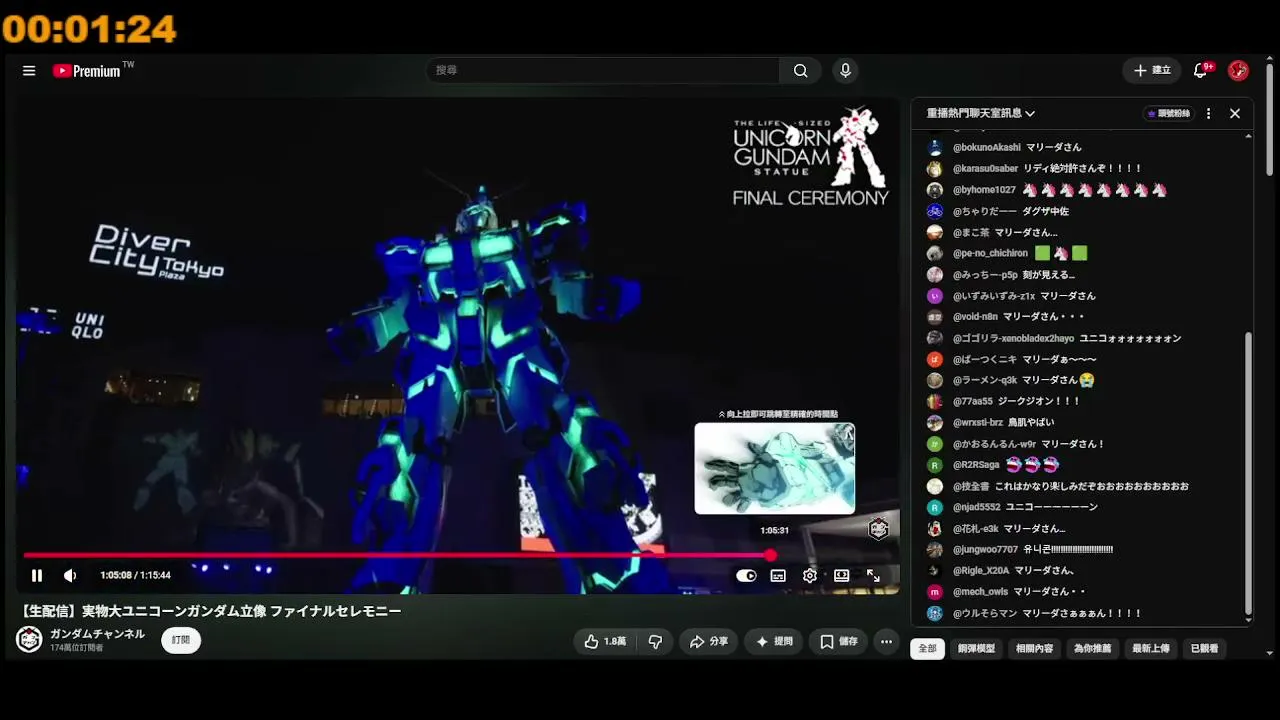This screenshot has height=720, width=1280.
Task: Select the 全部 filter chip
Action: tap(928, 649)
